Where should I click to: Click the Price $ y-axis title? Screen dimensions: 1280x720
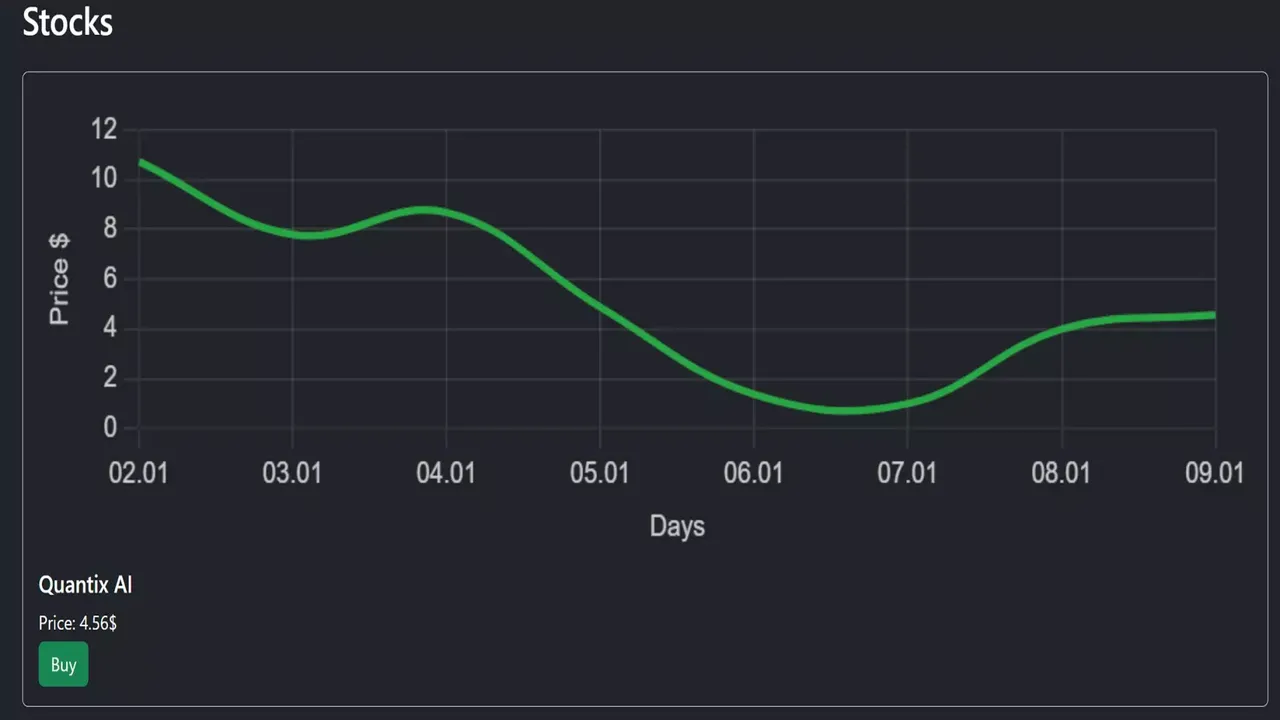(60, 279)
